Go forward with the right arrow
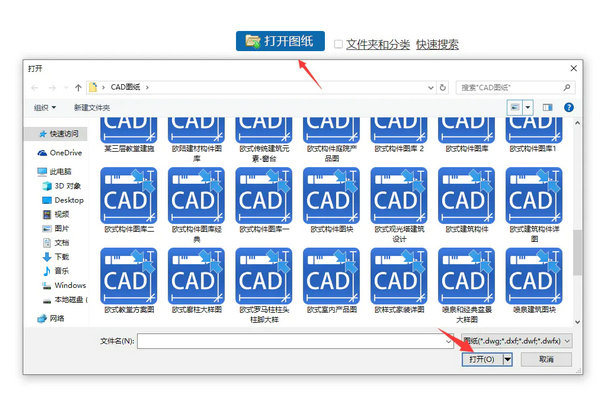The image size is (600, 397). [52, 88]
